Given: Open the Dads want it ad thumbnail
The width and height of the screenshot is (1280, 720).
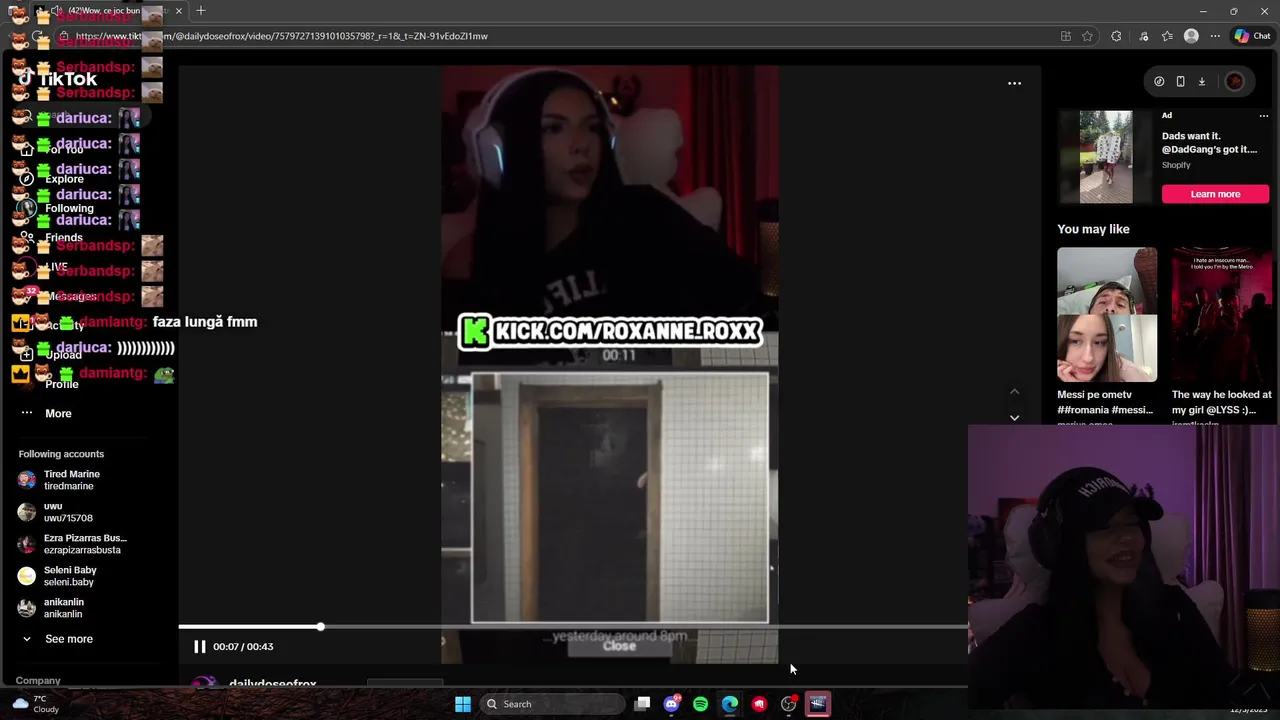Looking at the screenshot, I should (1106, 157).
